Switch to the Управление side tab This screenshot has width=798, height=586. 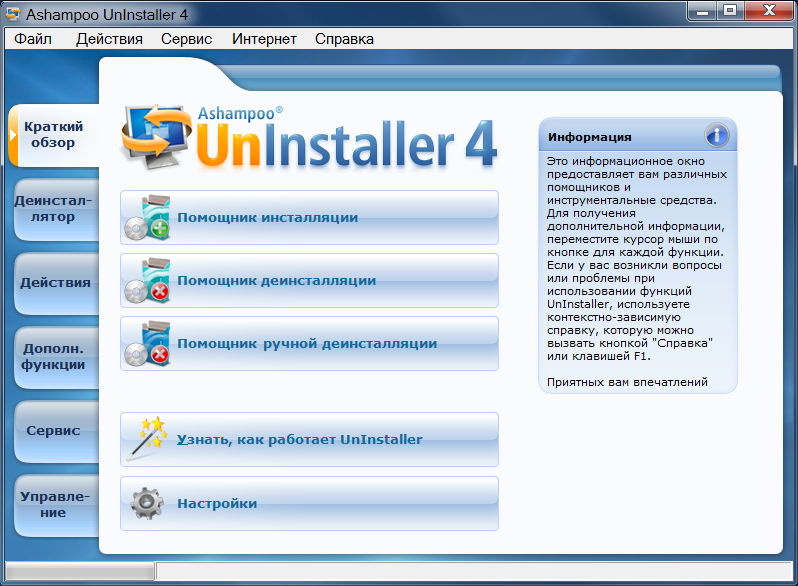[x=56, y=505]
